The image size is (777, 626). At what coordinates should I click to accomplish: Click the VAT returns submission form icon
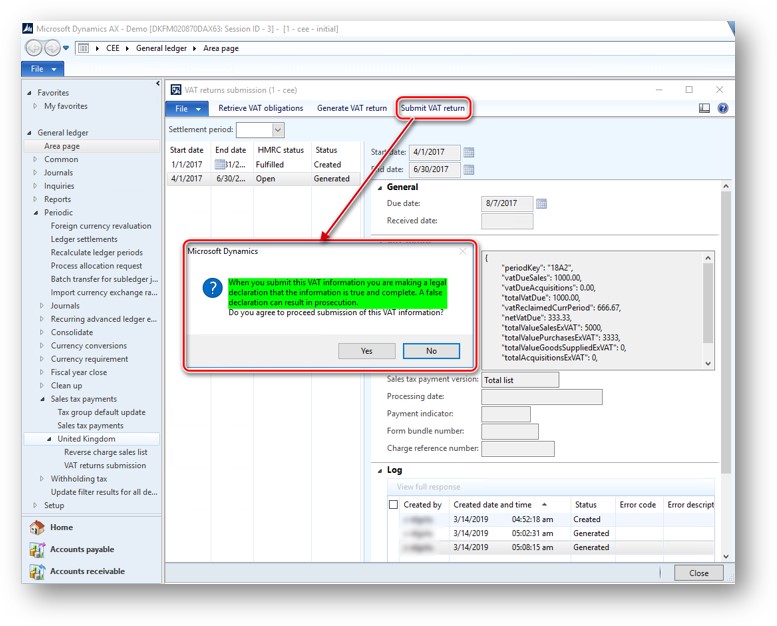176,90
